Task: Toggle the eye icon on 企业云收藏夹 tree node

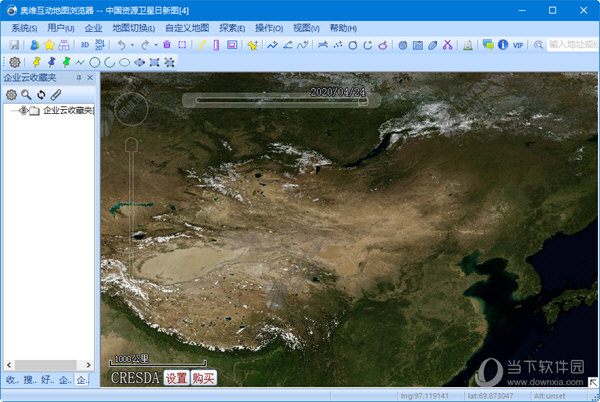Action: (24, 111)
